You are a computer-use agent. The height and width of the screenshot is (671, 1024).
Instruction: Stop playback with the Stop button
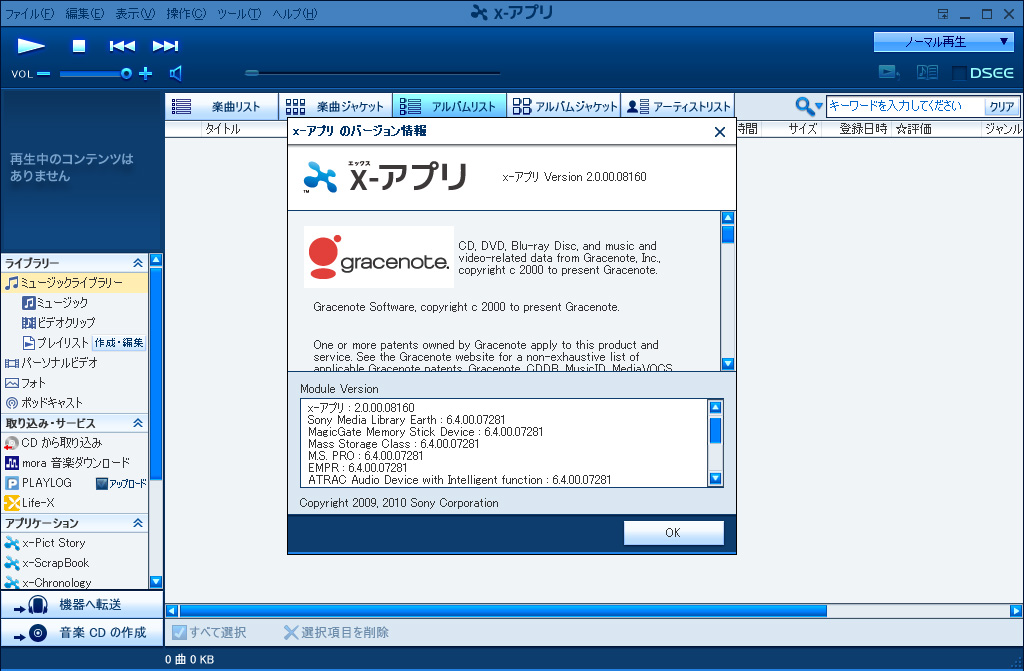(79, 46)
